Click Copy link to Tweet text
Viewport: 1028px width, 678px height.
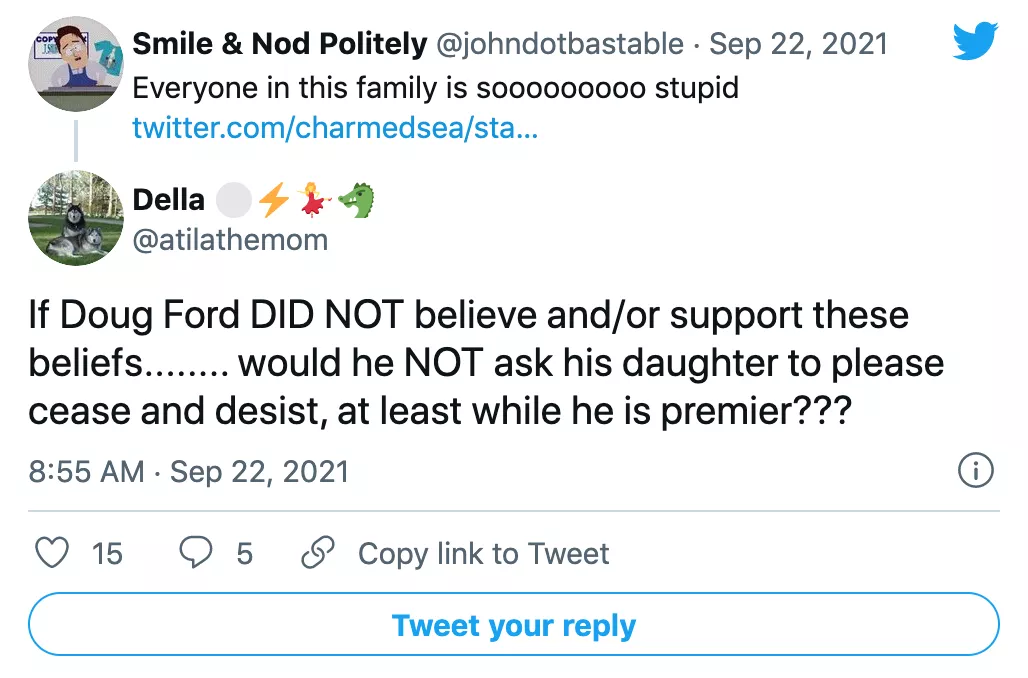(483, 553)
